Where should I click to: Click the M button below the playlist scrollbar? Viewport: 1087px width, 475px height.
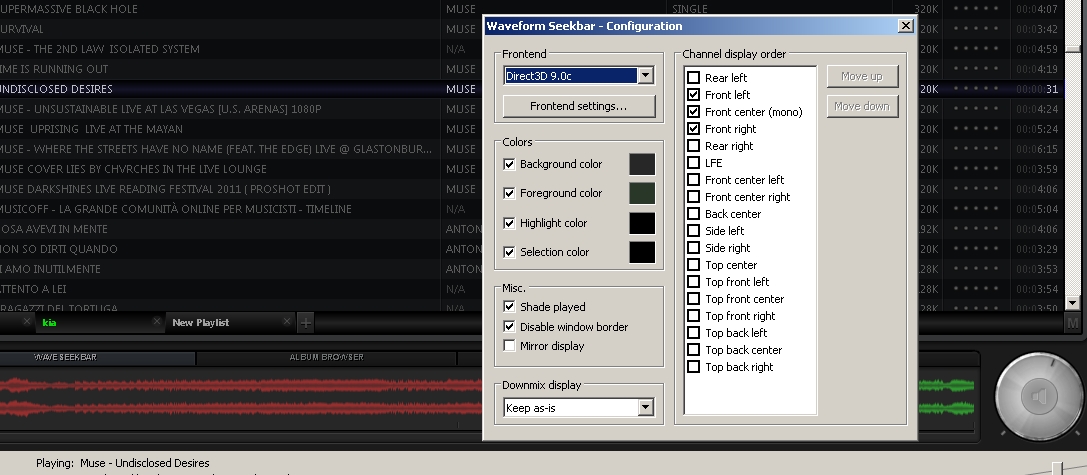click(x=1072, y=322)
